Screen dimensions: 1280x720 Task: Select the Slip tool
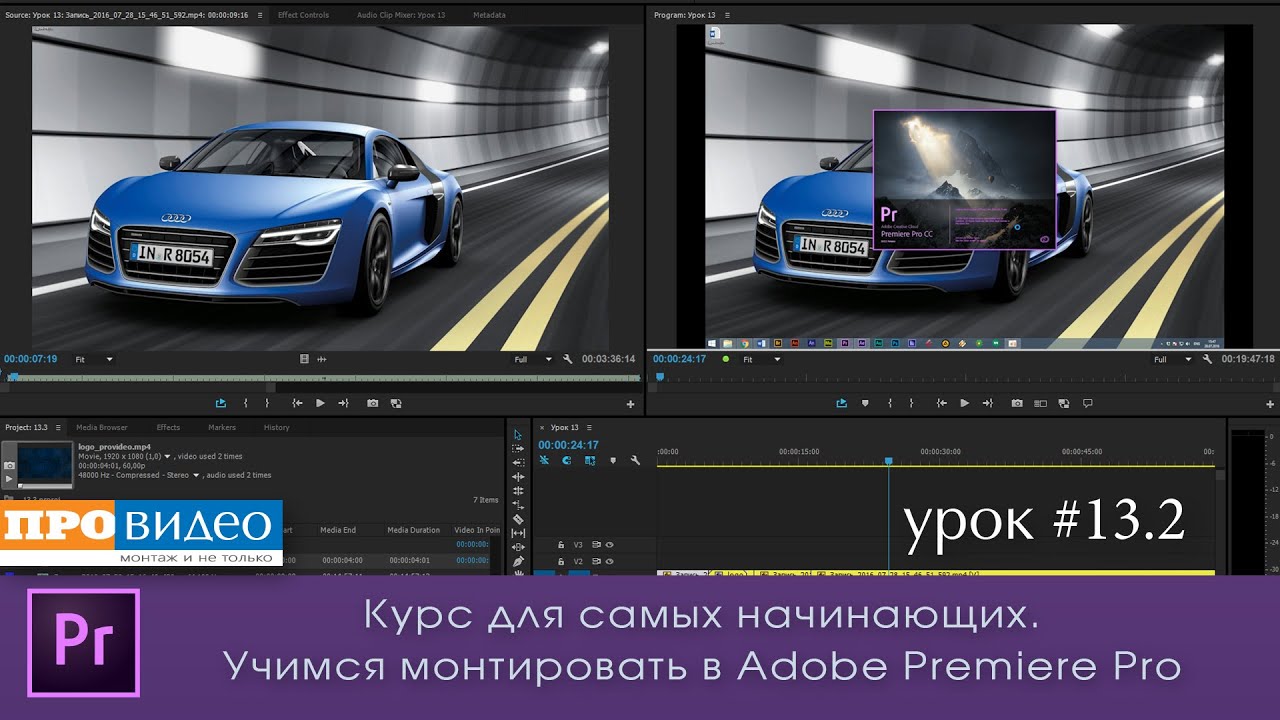coord(518,533)
